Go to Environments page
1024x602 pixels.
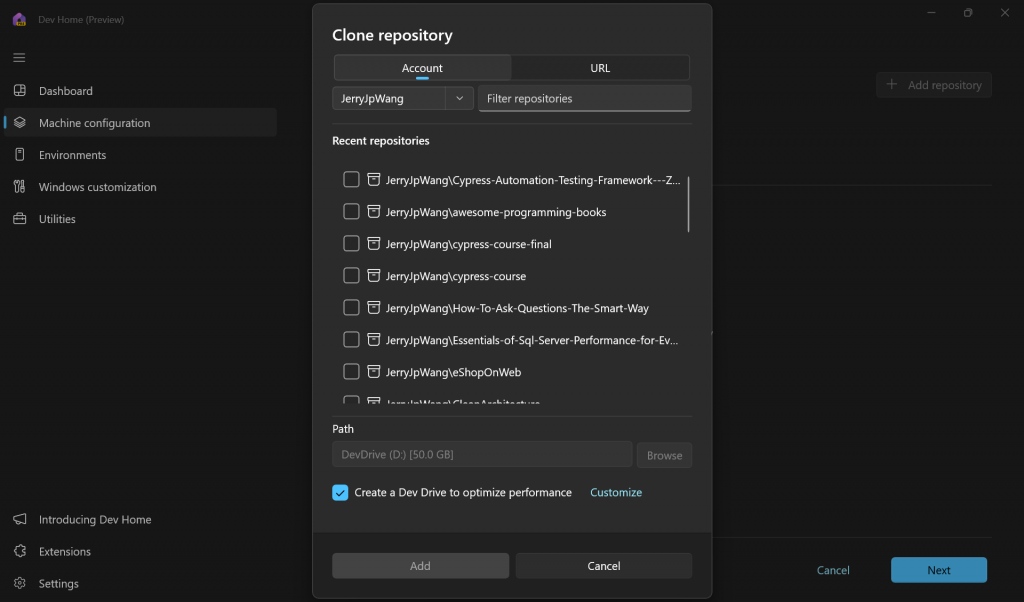140,155
